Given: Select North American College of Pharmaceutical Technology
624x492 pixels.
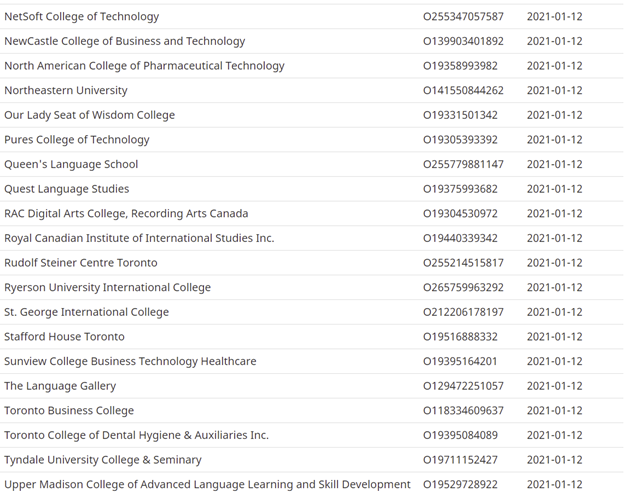Looking at the screenshot, I should coord(144,66).
